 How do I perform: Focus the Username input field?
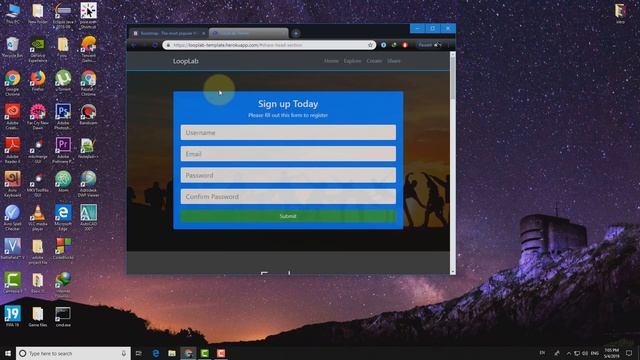[x=288, y=133]
